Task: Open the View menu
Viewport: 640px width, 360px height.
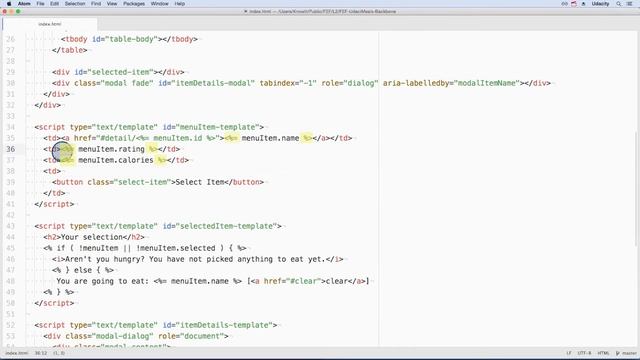Action: (x=112, y=4)
